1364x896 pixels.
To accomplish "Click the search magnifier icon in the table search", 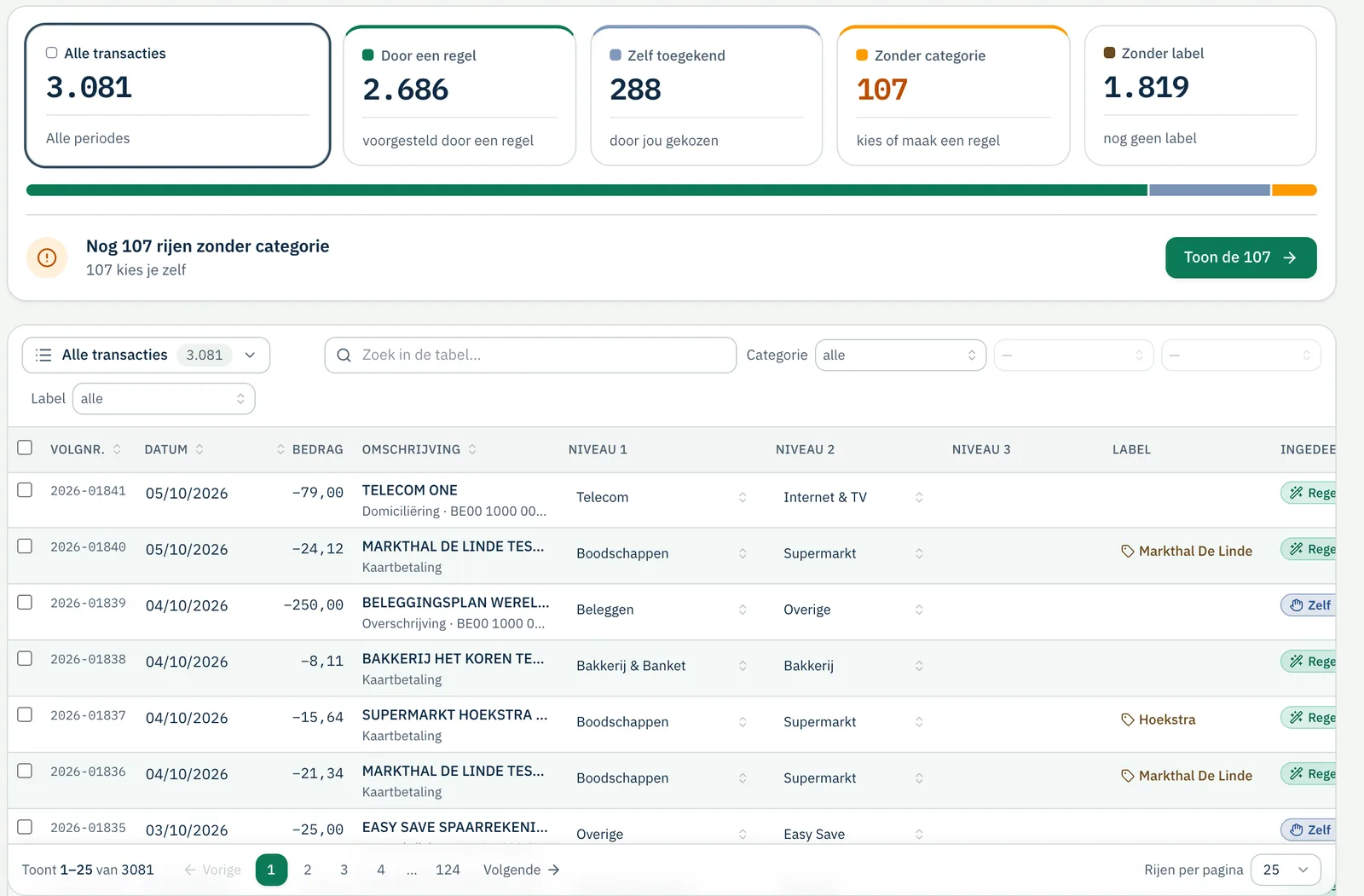I will (344, 356).
